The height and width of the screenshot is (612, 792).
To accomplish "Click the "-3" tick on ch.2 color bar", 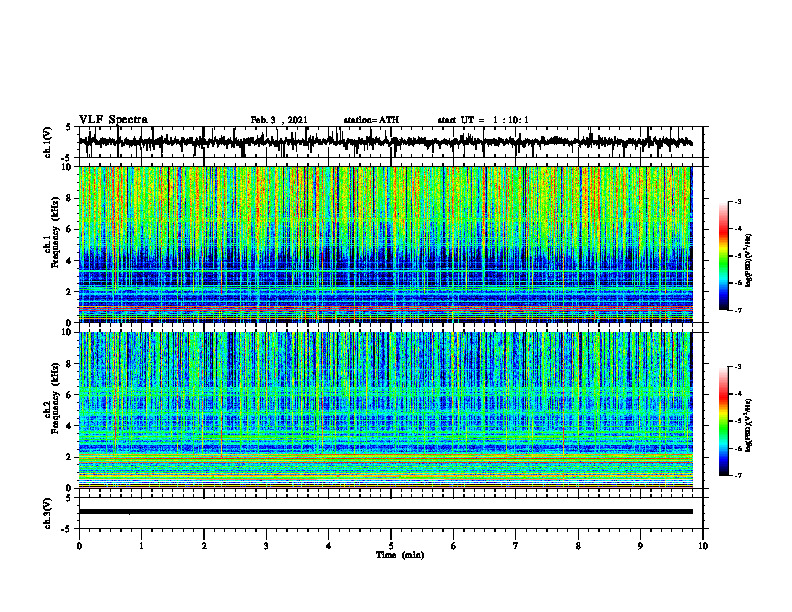I will click(x=737, y=367).
